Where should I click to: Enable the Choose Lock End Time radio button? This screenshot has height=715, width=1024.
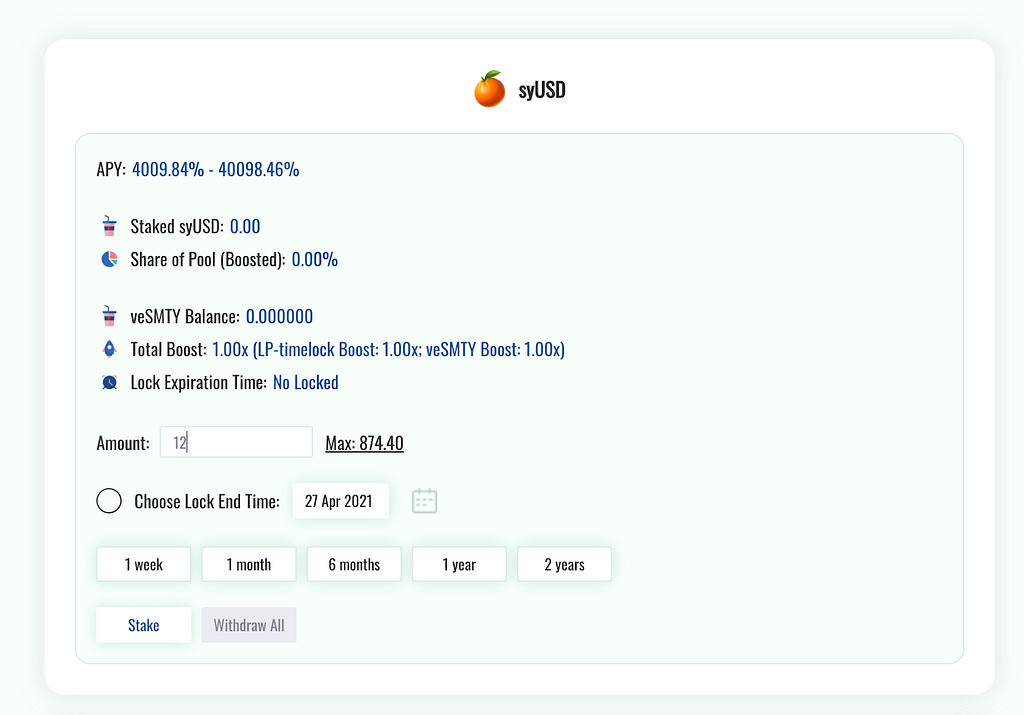[109, 501]
